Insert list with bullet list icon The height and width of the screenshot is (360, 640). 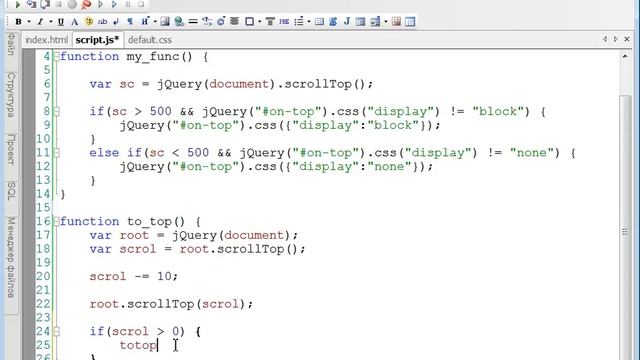[299, 22]
